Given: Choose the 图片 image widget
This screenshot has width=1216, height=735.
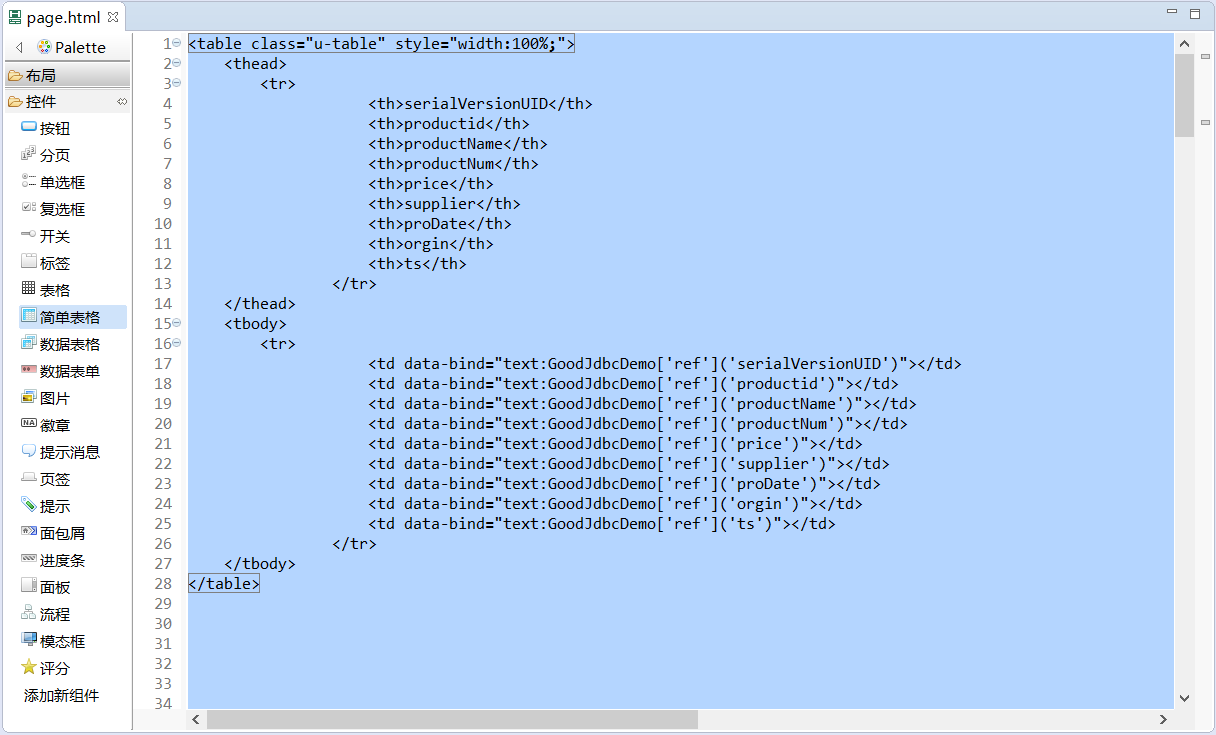Looking at the screenshot, I should (x=55, y=398).
